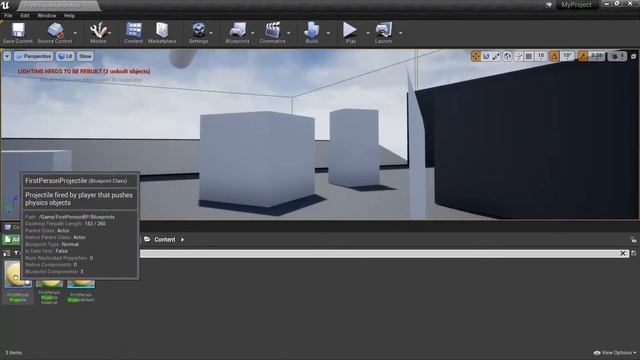Clear the search field with X button
This screenshot has width=640, height=360.
click(x=623, y=253)
